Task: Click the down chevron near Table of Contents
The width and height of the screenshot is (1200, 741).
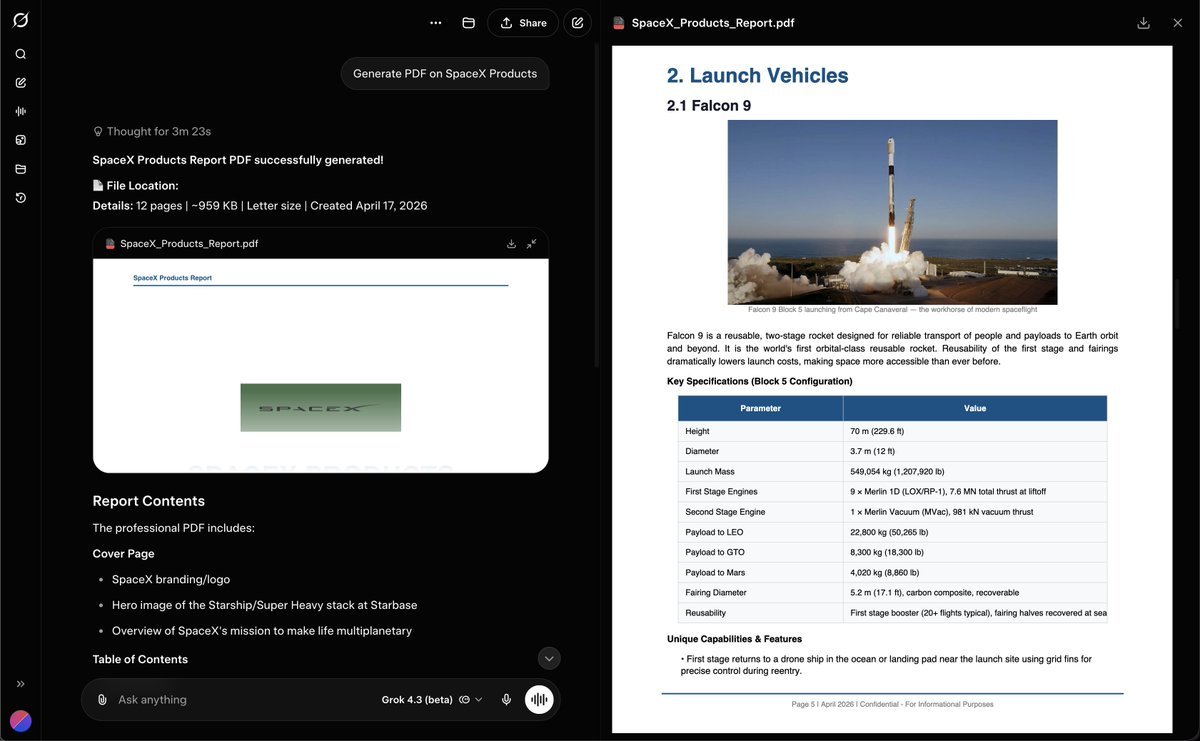Action: (x=548, y=658)
